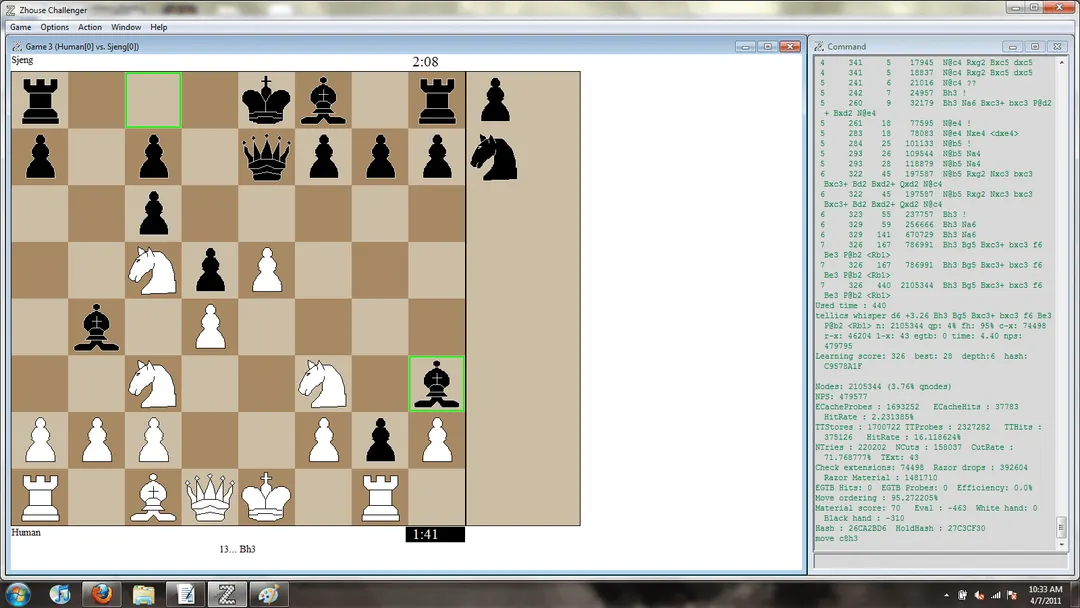Click the scroll-down arrow in Command window
The height and width of the screenshot is (608, 1080).
point(1061,545)
